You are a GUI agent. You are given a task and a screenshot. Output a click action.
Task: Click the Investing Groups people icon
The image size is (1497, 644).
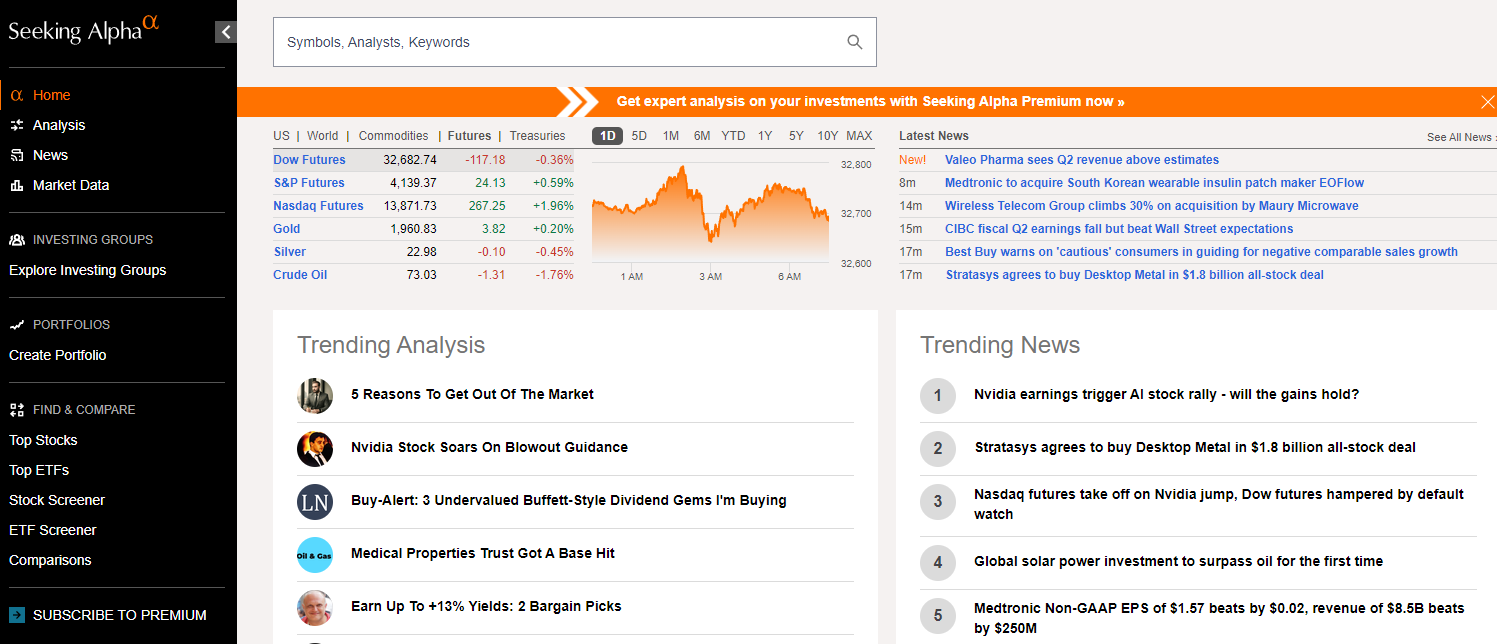[x=17, y=240]
